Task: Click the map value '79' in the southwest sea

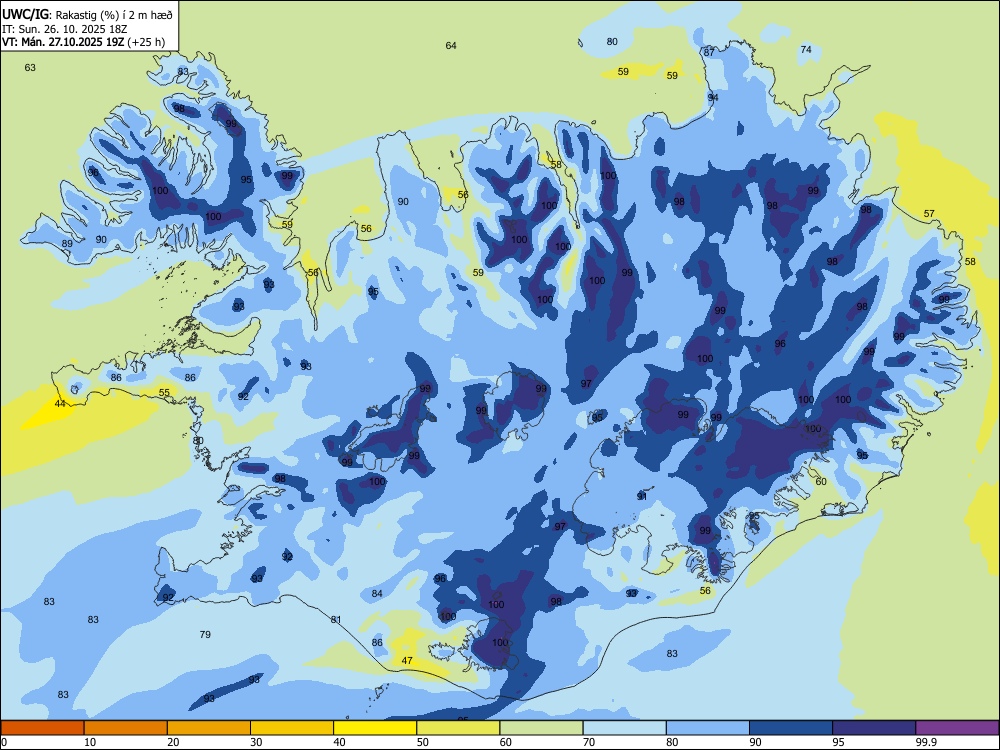Action: click(205, 635)
